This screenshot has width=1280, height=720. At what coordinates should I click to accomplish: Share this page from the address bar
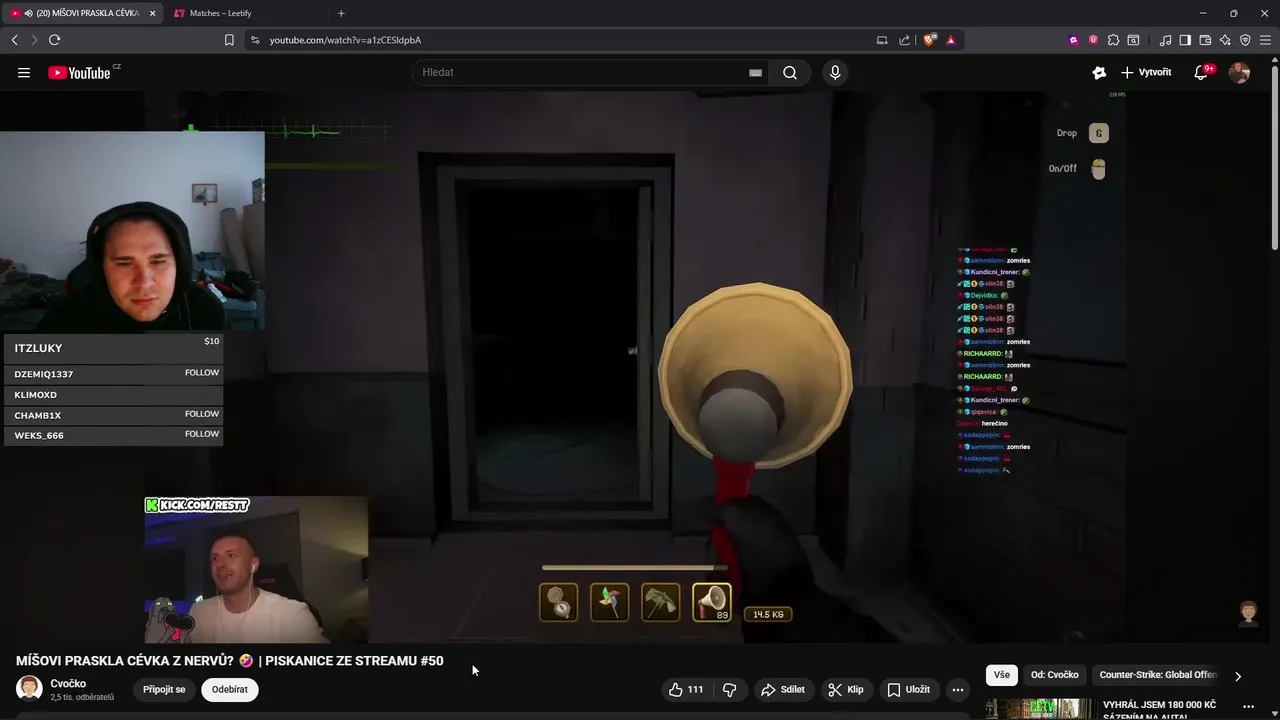(x=905, y=40)
